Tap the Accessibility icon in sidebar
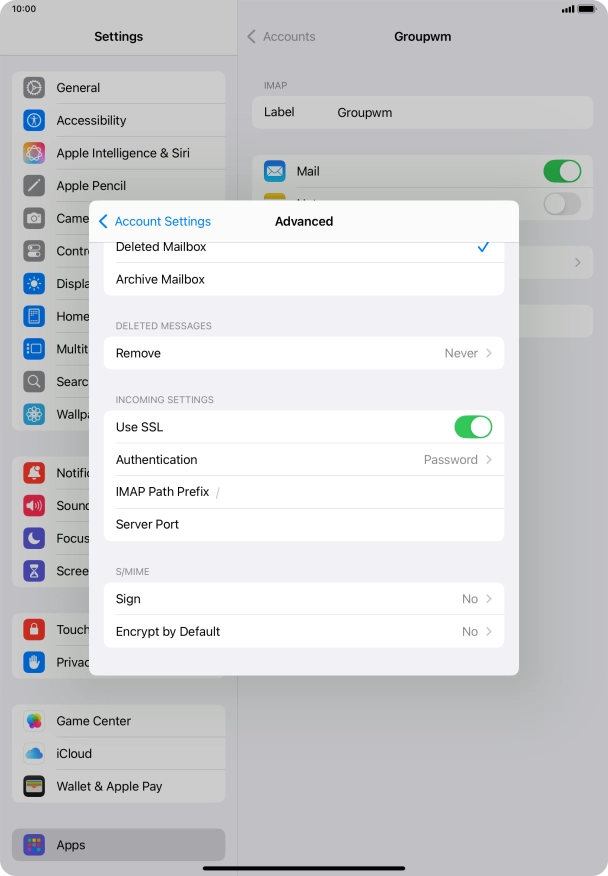 click(x=35, y=121)
